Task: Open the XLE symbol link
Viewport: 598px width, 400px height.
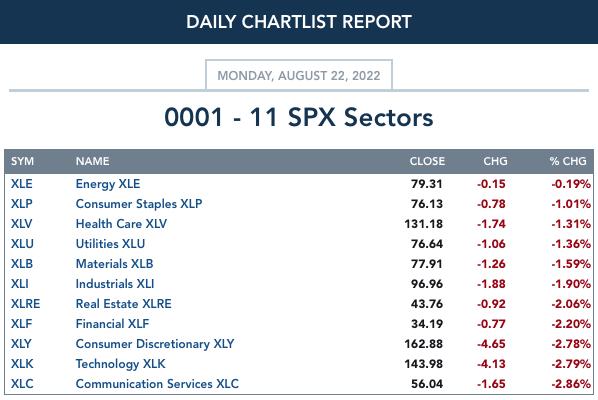Action: (21, 184)
